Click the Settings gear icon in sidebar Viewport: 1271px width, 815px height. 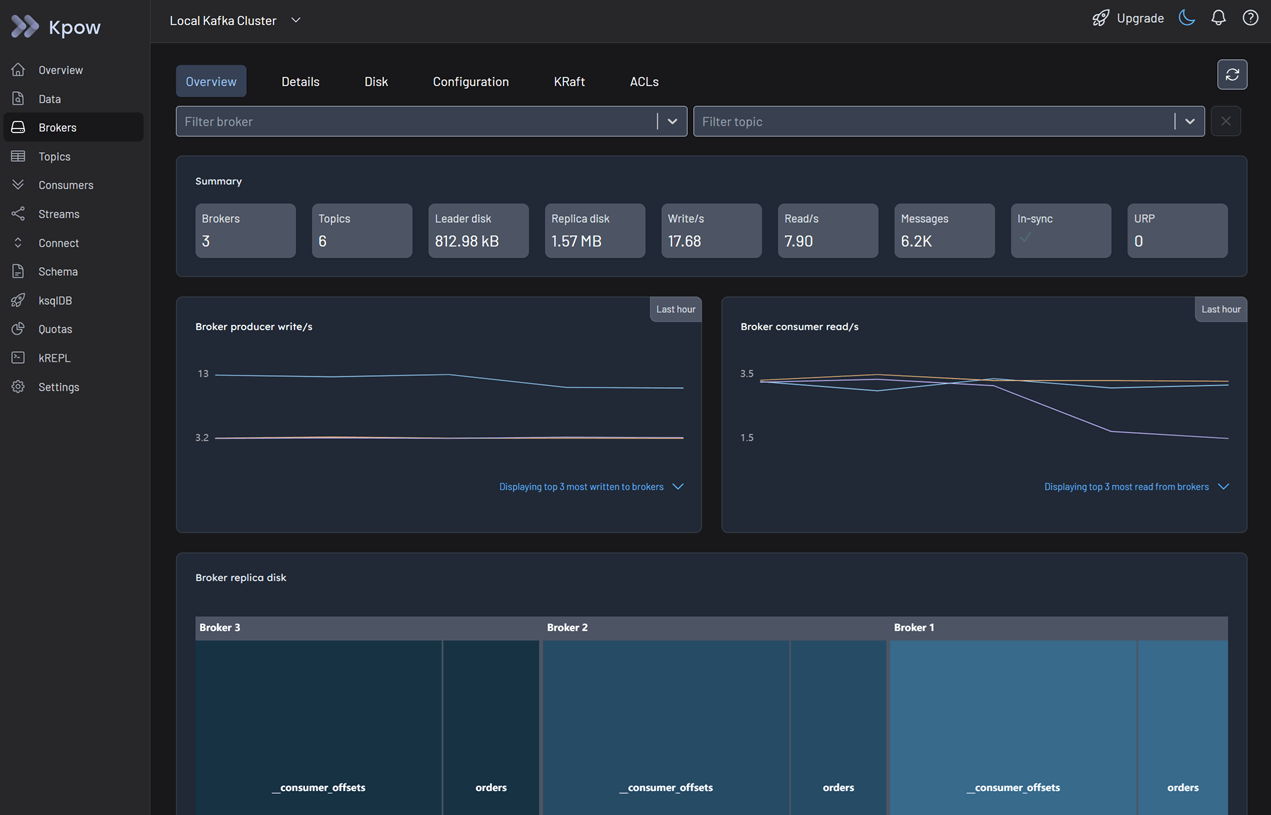pos(18,387)
